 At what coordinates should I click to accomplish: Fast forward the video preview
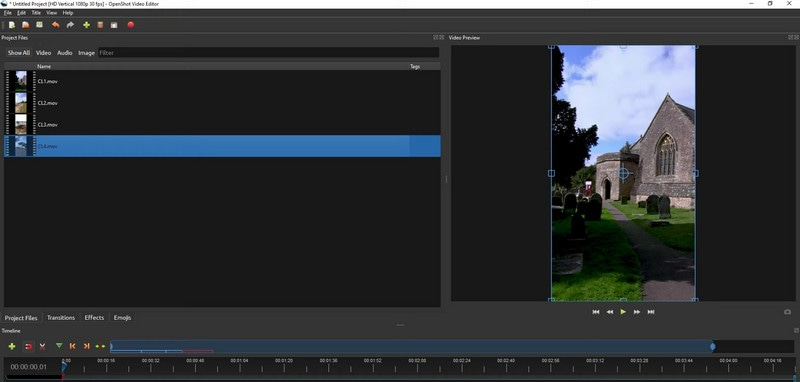[637, 312]
